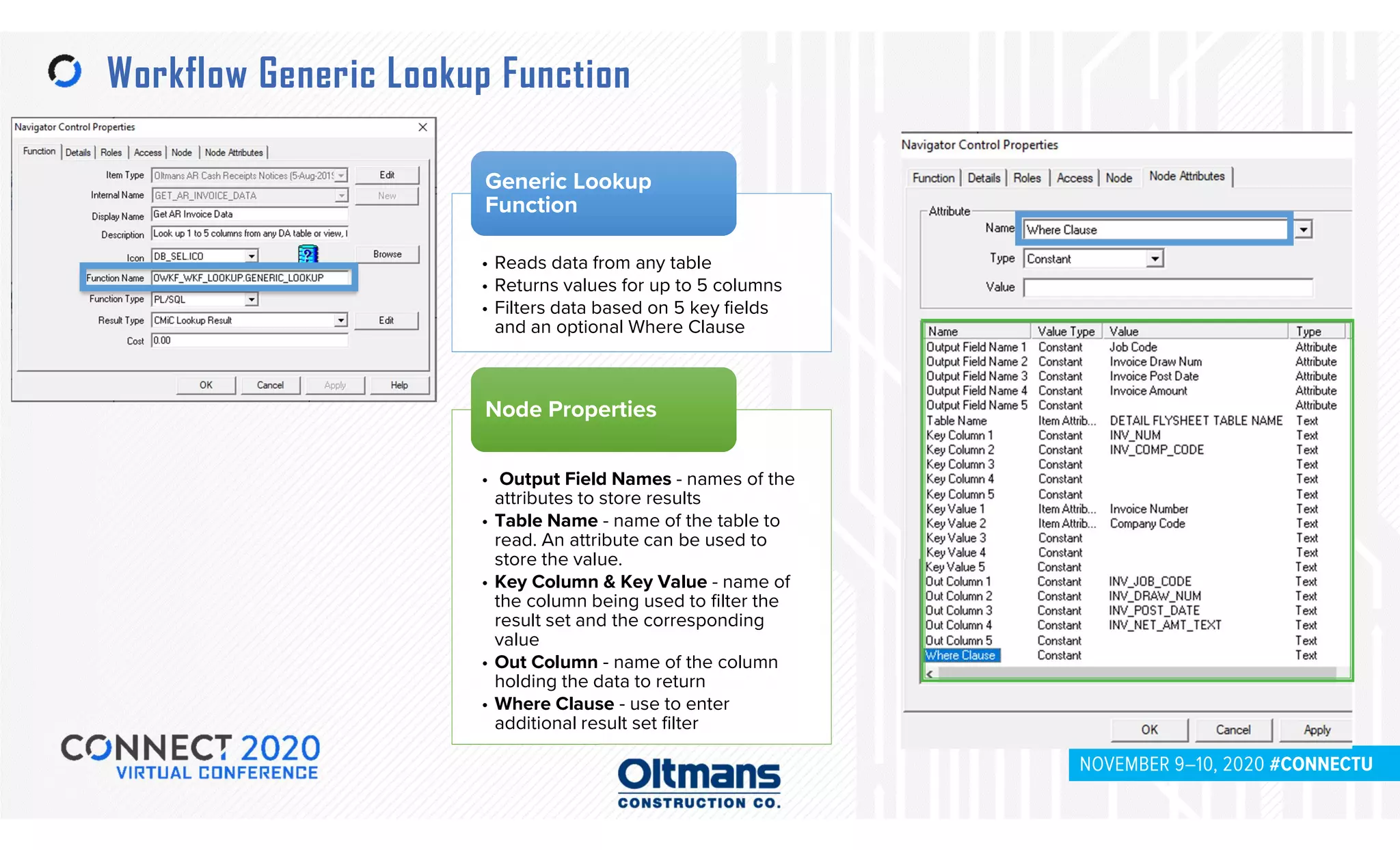This screenshot has height=850, width=1400.
Task: Click the New button
Action: click(387, 196)
